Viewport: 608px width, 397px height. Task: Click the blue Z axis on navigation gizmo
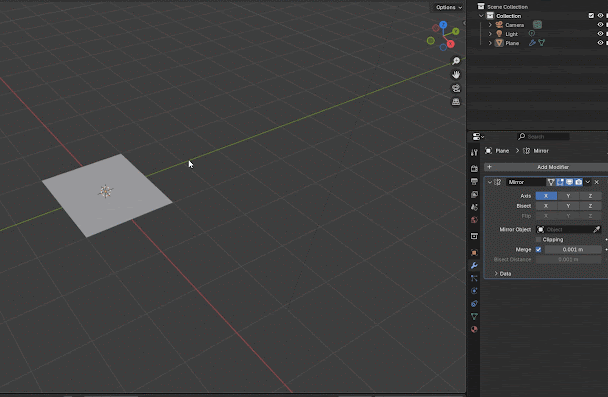(443, 25)
